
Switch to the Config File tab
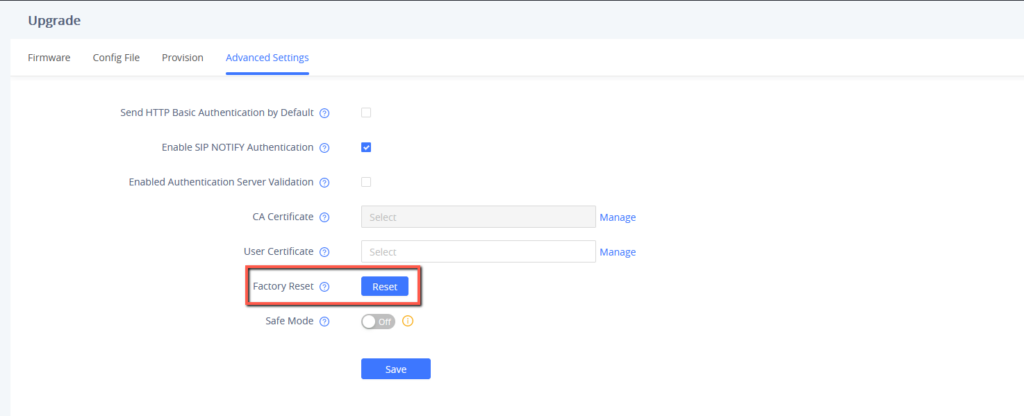pyautogui.click(x=116, y=57)
